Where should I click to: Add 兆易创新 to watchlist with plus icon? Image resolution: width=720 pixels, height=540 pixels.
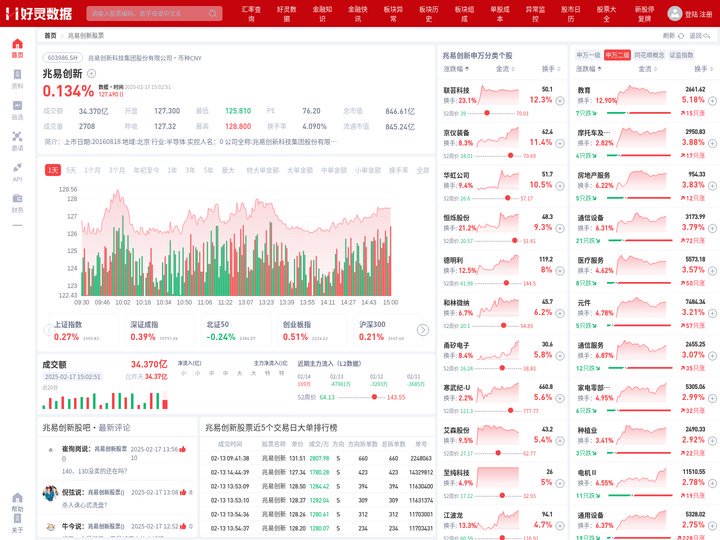[91, 73]
